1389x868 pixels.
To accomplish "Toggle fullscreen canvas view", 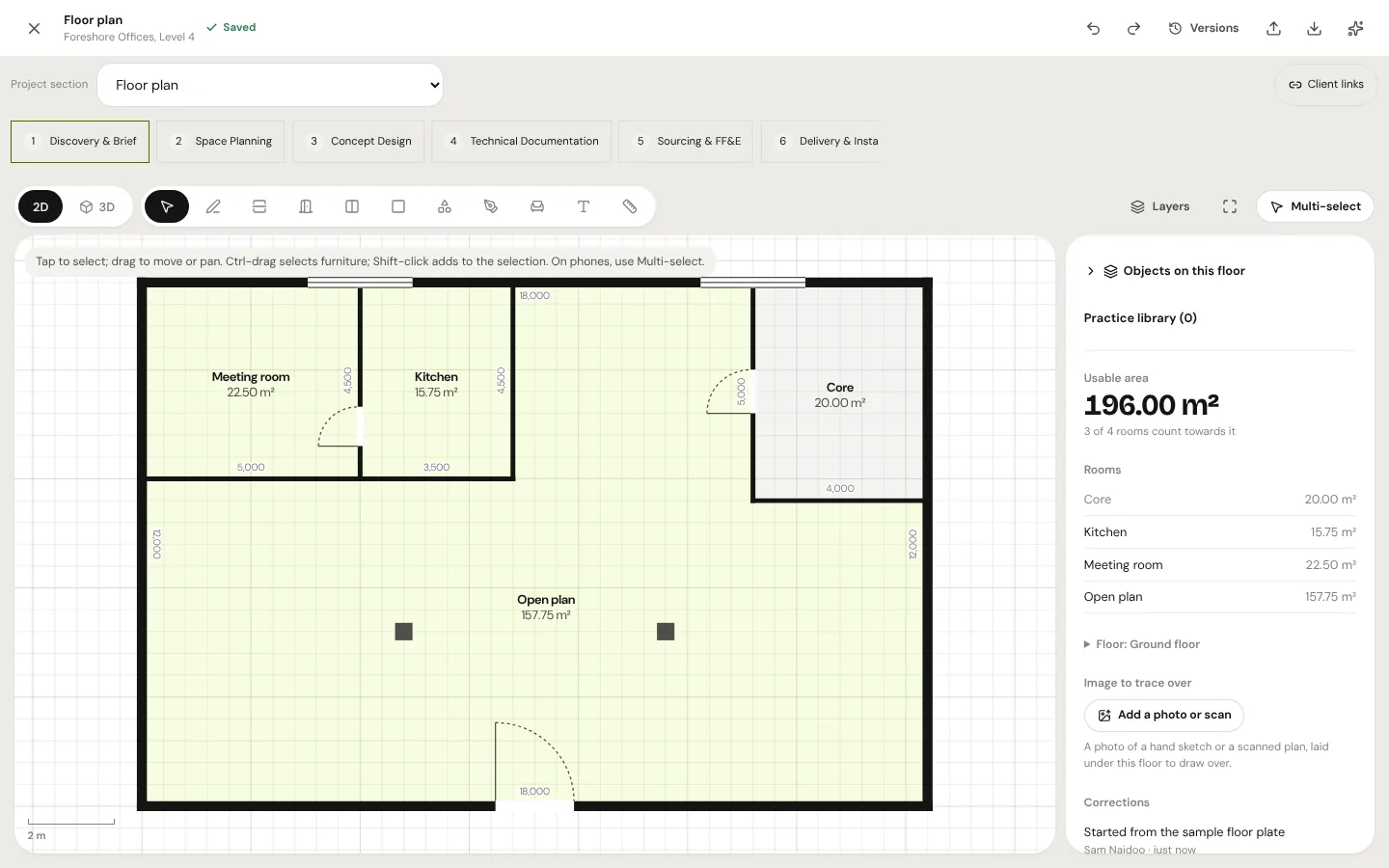I will point(1230,206).
